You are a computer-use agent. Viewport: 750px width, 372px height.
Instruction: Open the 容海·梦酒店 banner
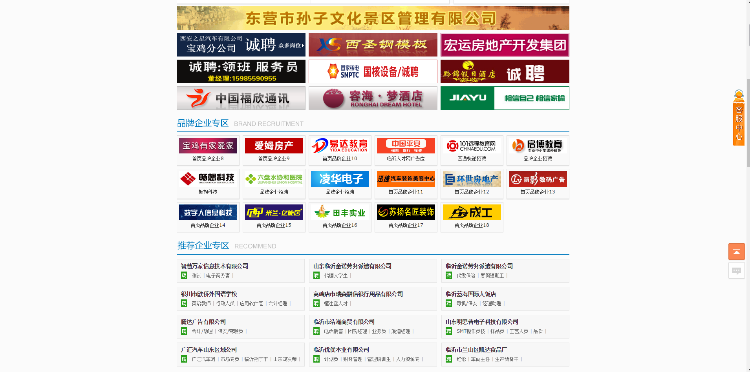(x=373, y=98)
